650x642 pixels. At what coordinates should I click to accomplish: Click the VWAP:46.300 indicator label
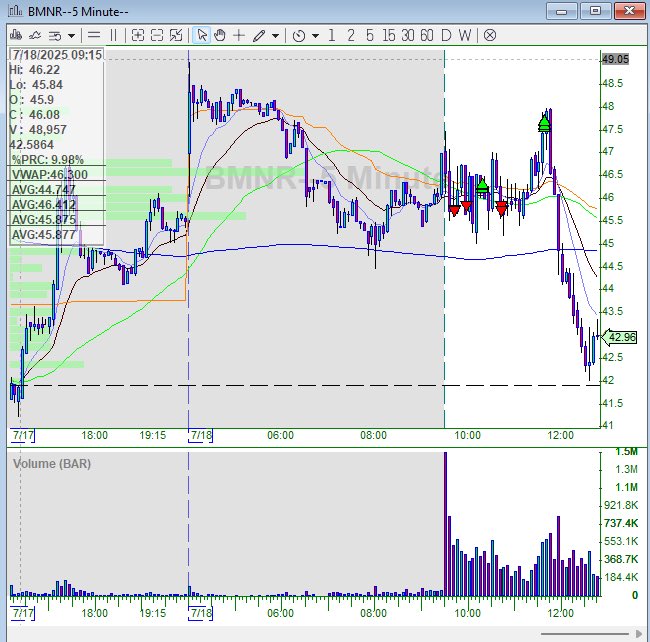(x=50, y=174)
